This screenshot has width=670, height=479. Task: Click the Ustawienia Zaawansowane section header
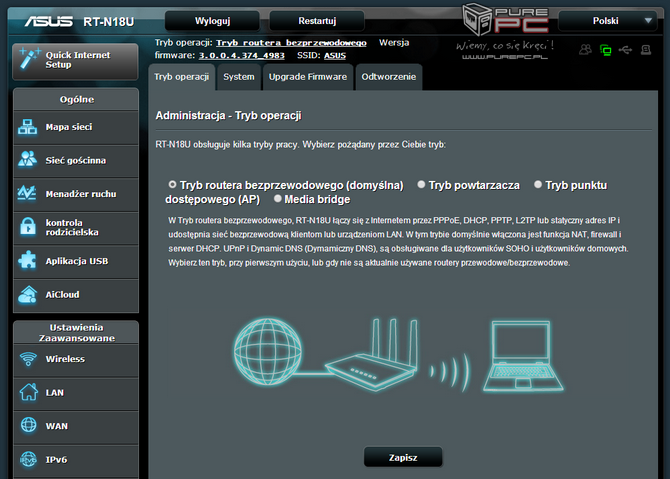(x=76, y=332)
